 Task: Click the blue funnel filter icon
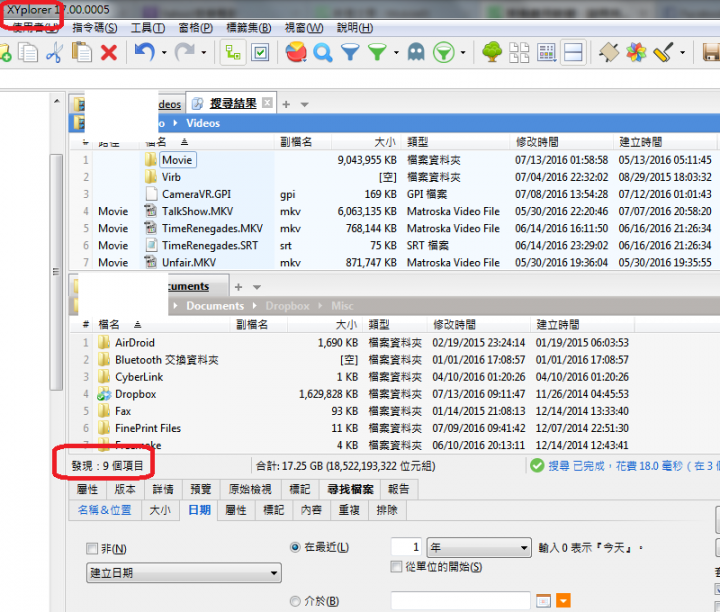[x=350, y=52]
